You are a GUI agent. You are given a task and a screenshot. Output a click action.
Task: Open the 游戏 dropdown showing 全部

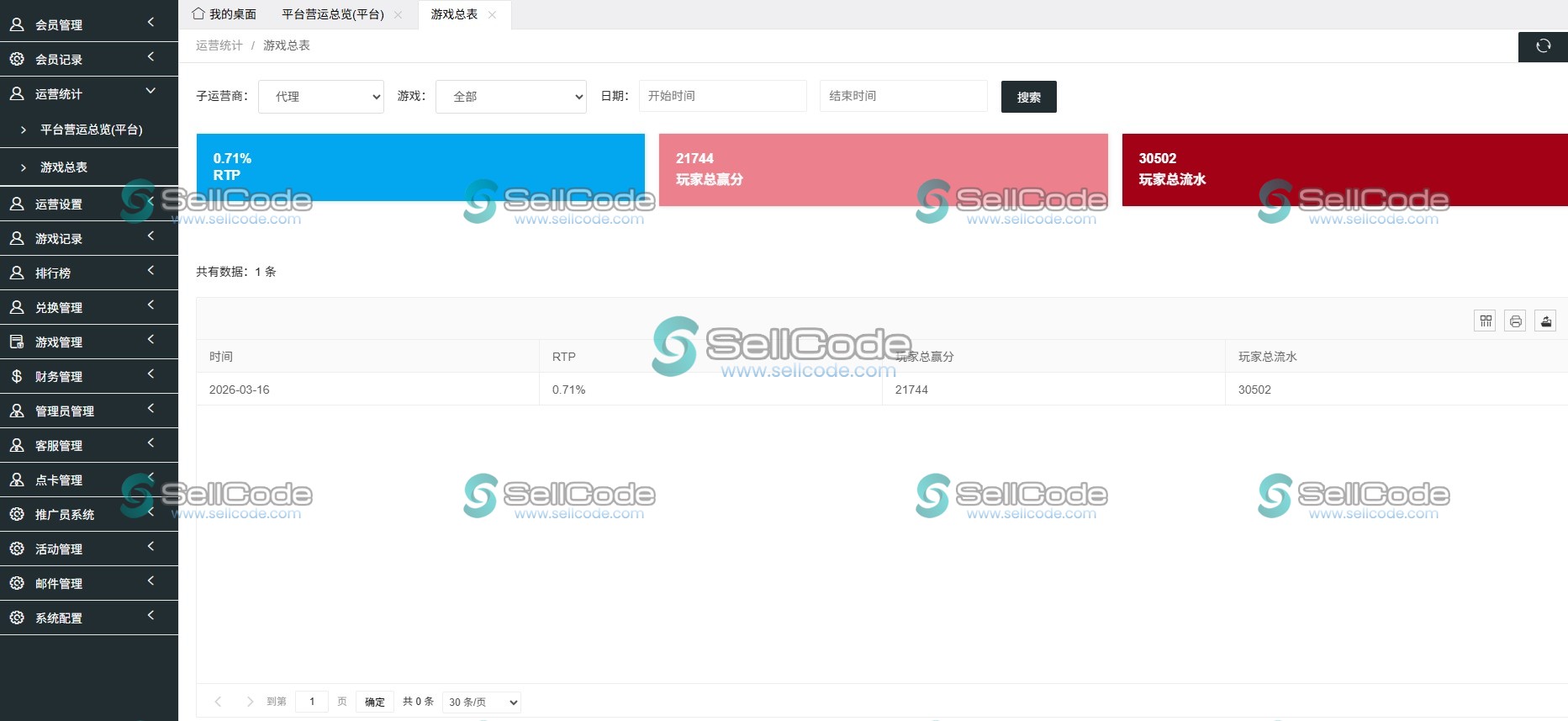511,97
